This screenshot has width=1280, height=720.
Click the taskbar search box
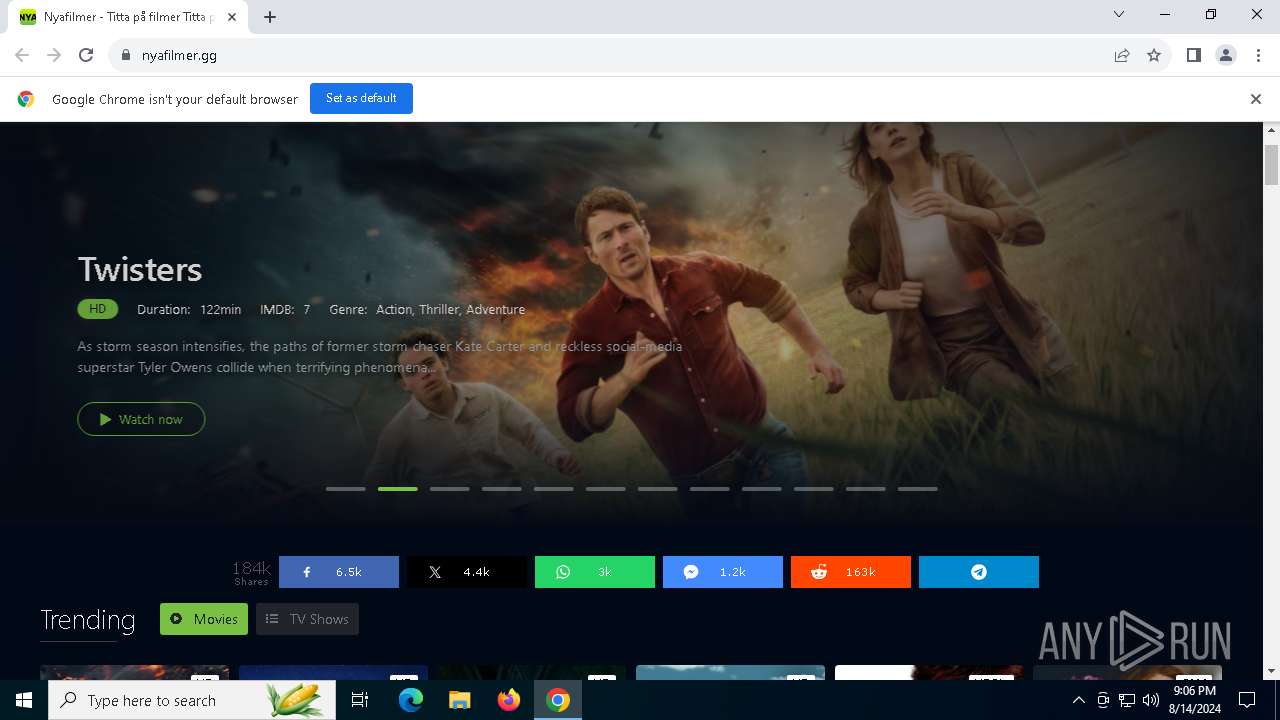(192, 700)
